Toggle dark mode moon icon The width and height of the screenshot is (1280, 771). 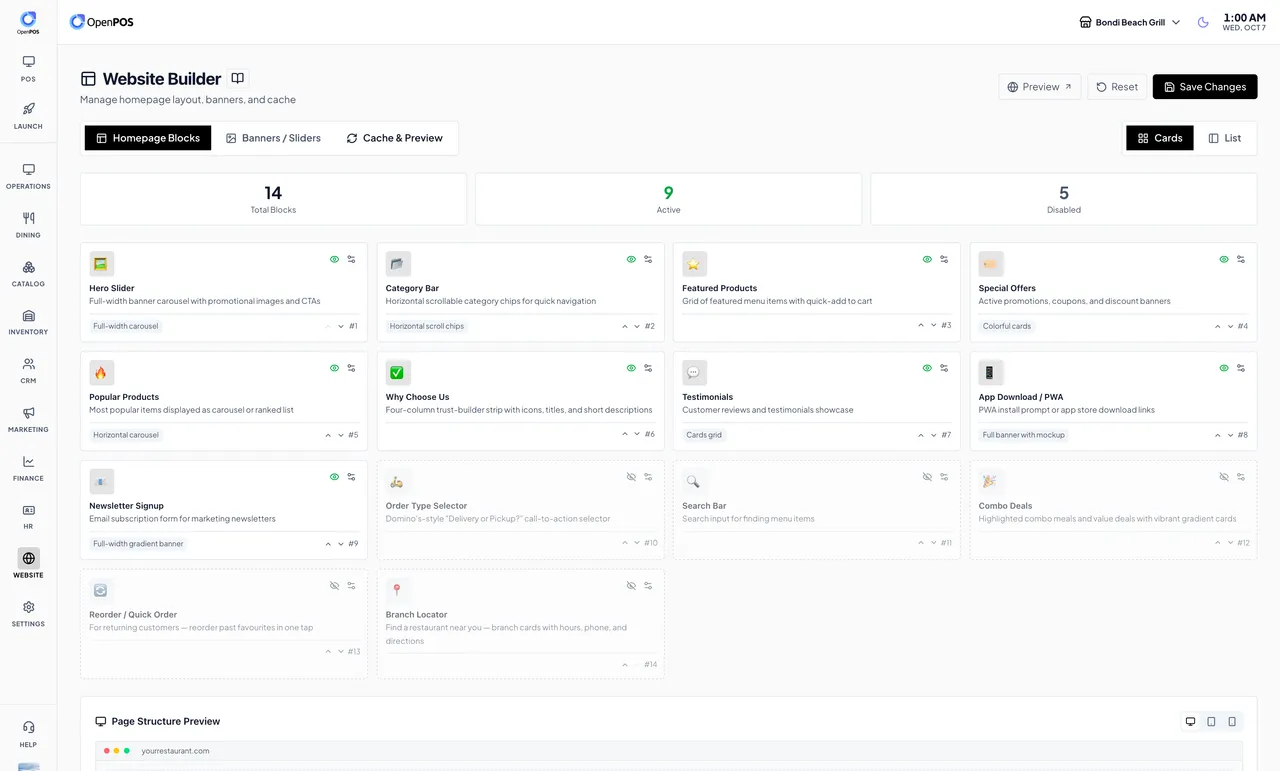[x=1203, y=22]
